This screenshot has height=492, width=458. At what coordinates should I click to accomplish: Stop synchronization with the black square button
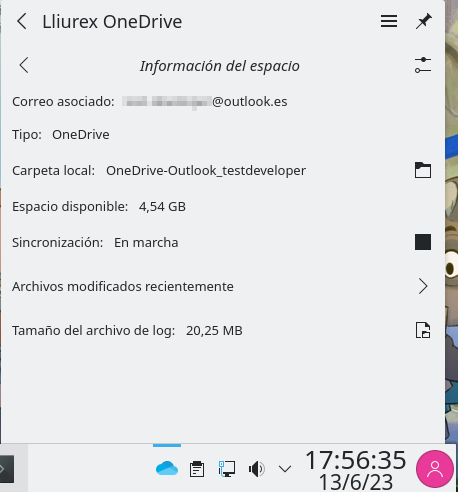click(x=423, y=242)
